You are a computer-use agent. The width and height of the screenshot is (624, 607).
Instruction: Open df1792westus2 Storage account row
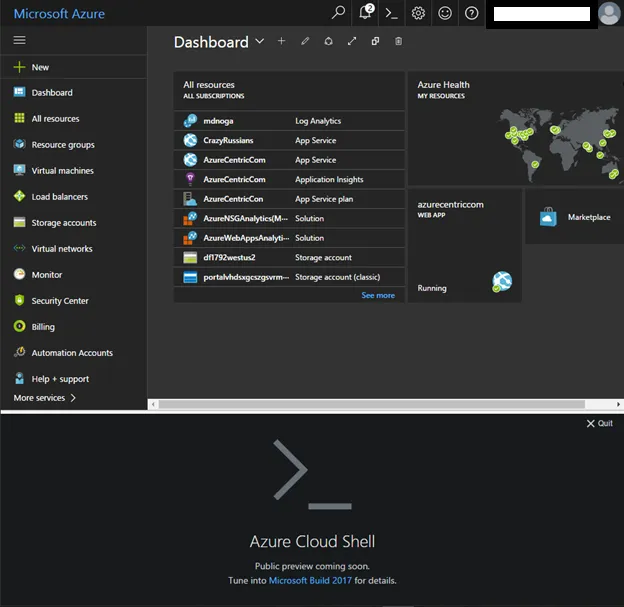(289, 257)
